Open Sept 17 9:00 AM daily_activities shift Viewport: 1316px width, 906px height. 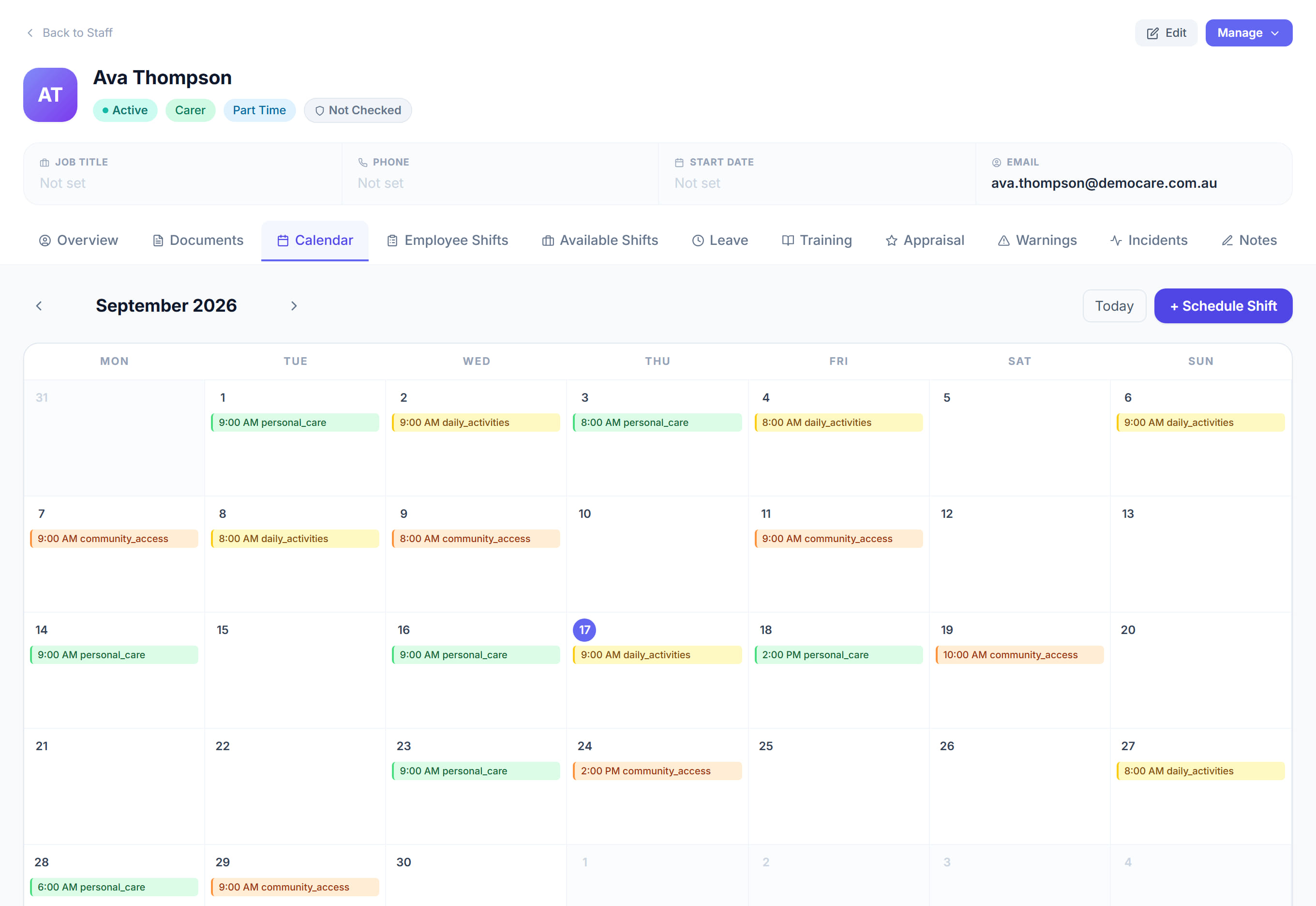point(657,654)
